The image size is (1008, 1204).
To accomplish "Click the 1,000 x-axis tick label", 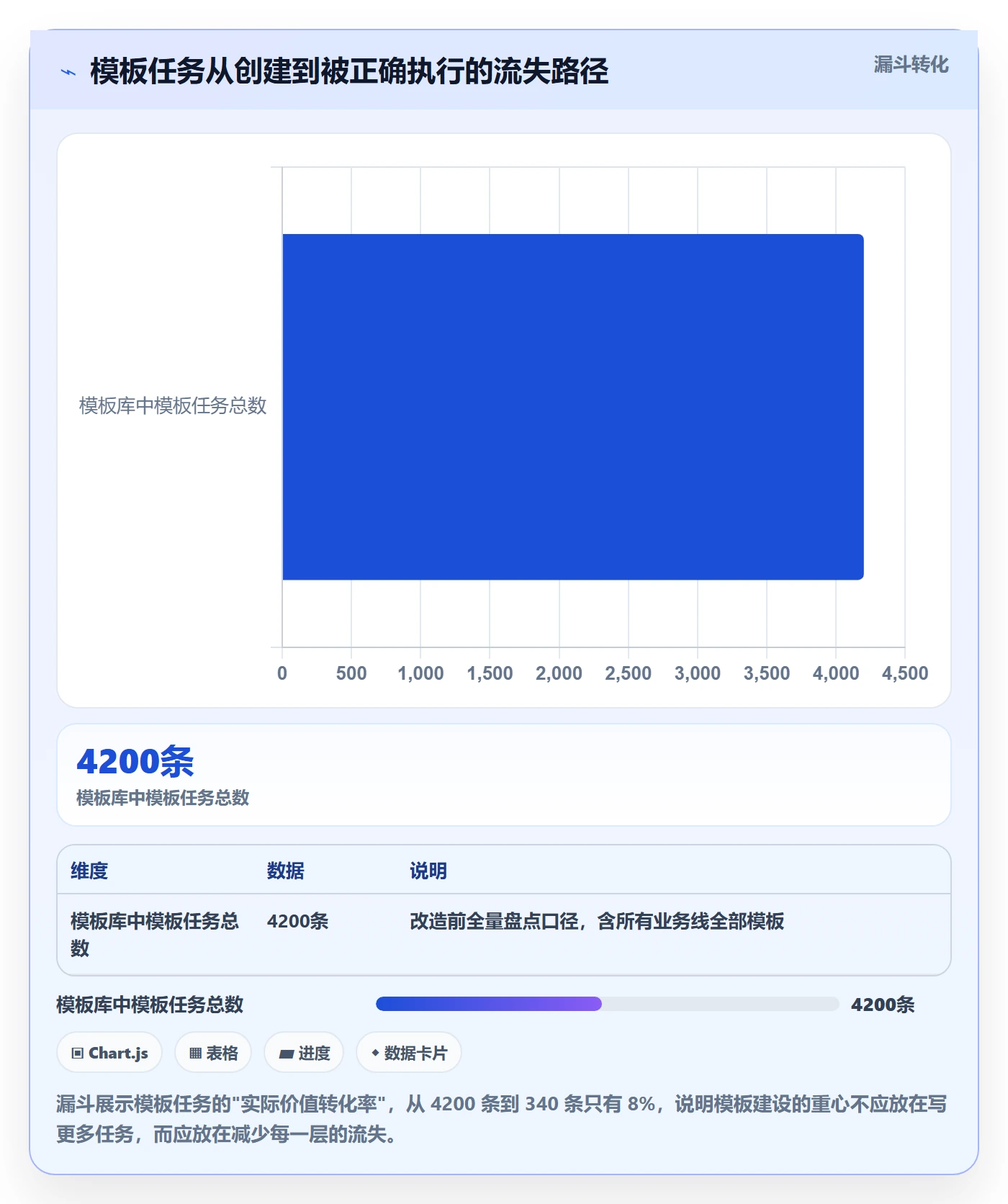I will click(420, 673).
